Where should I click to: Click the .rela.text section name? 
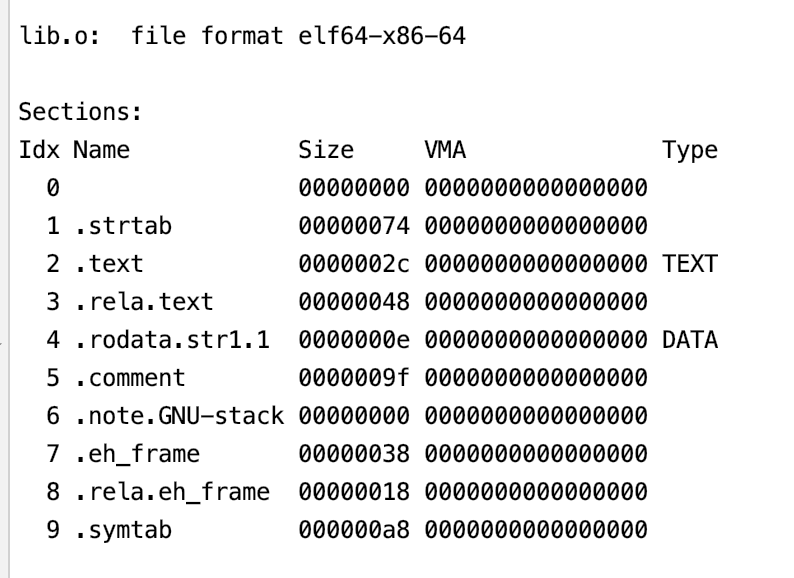142,303
